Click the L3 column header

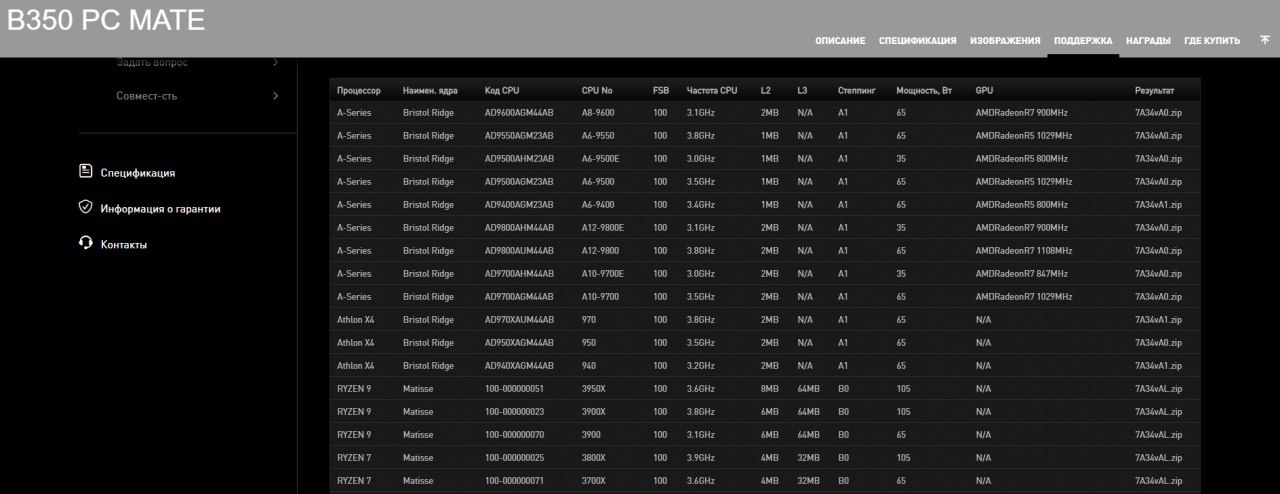point(803,90)
